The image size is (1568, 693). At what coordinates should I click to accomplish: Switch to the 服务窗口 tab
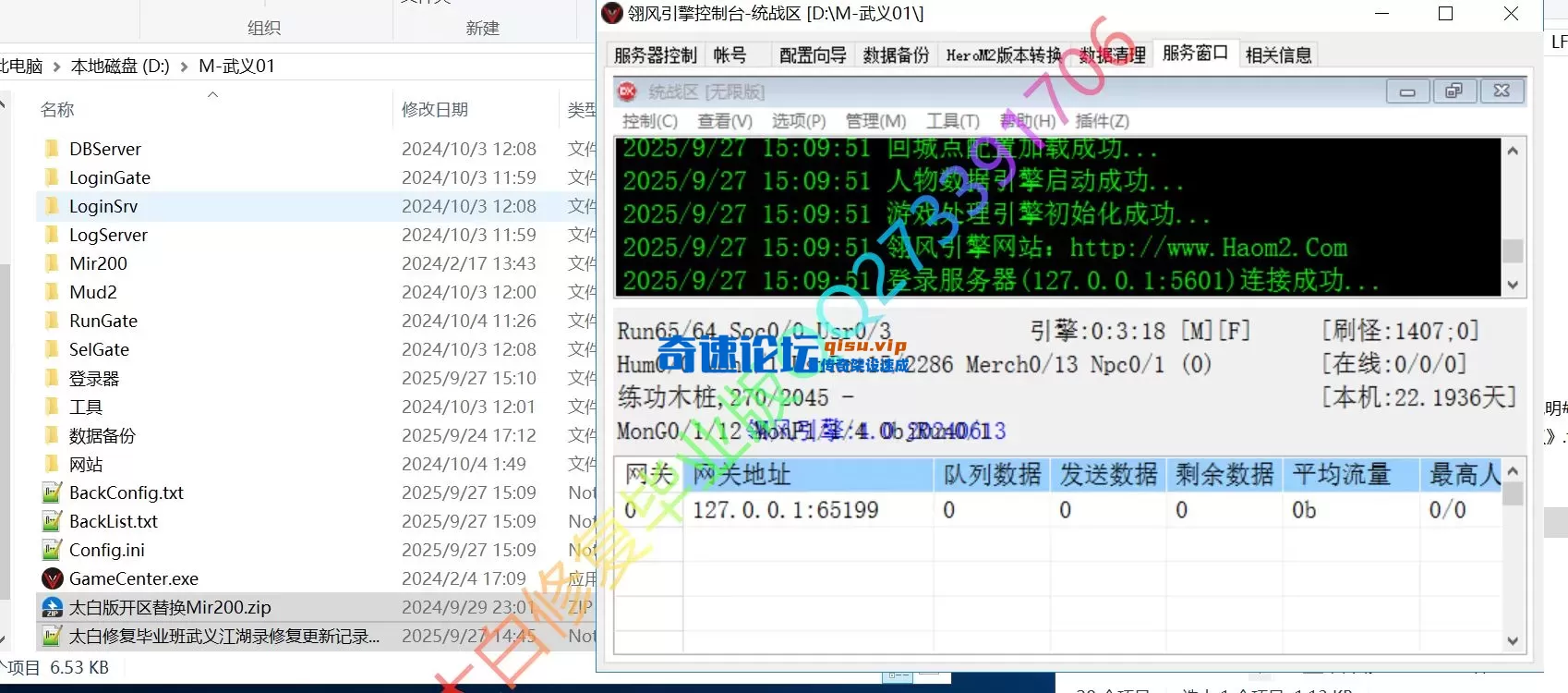[1195, 54]
